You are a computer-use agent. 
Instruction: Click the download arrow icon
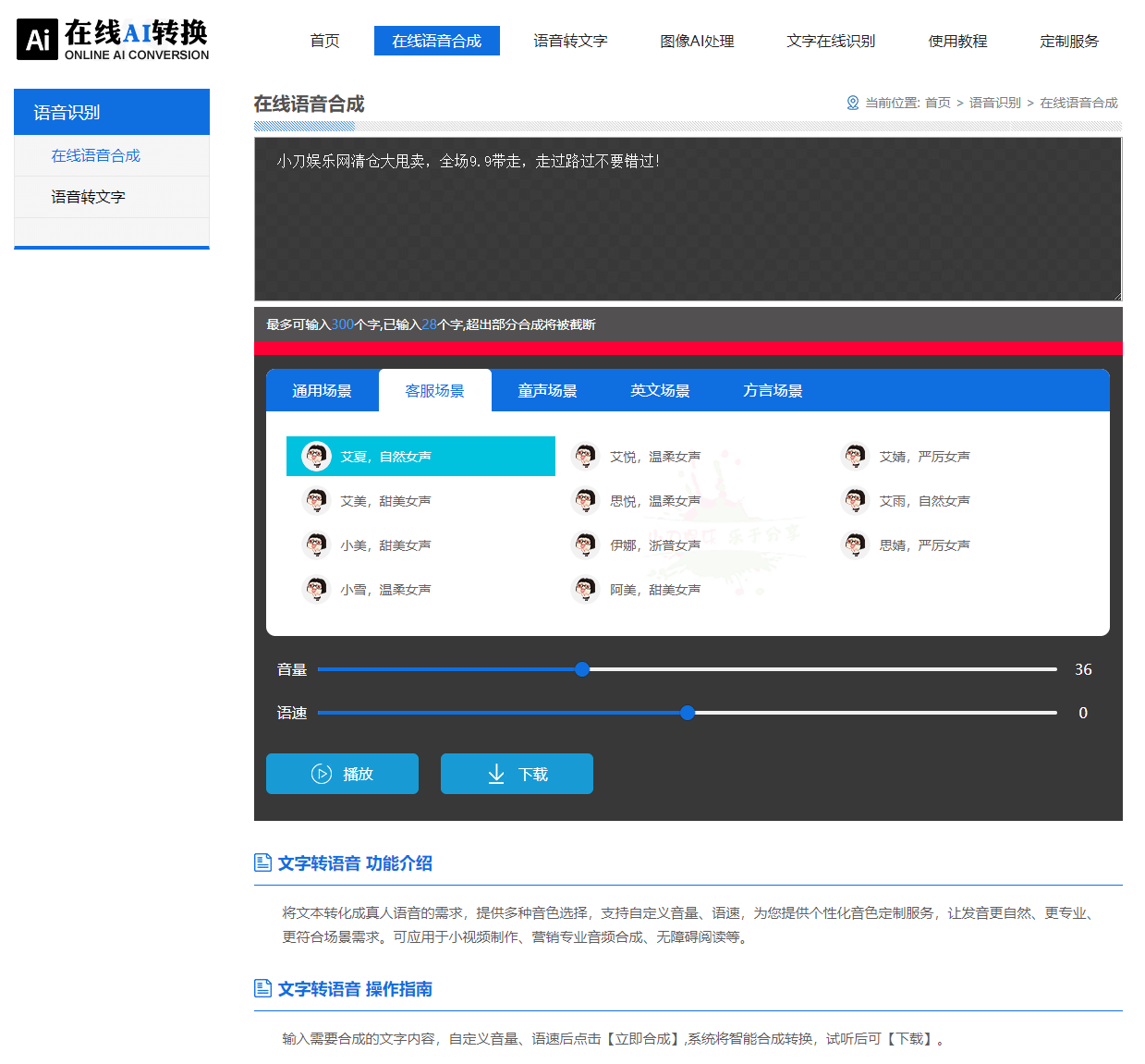point(496,774)
